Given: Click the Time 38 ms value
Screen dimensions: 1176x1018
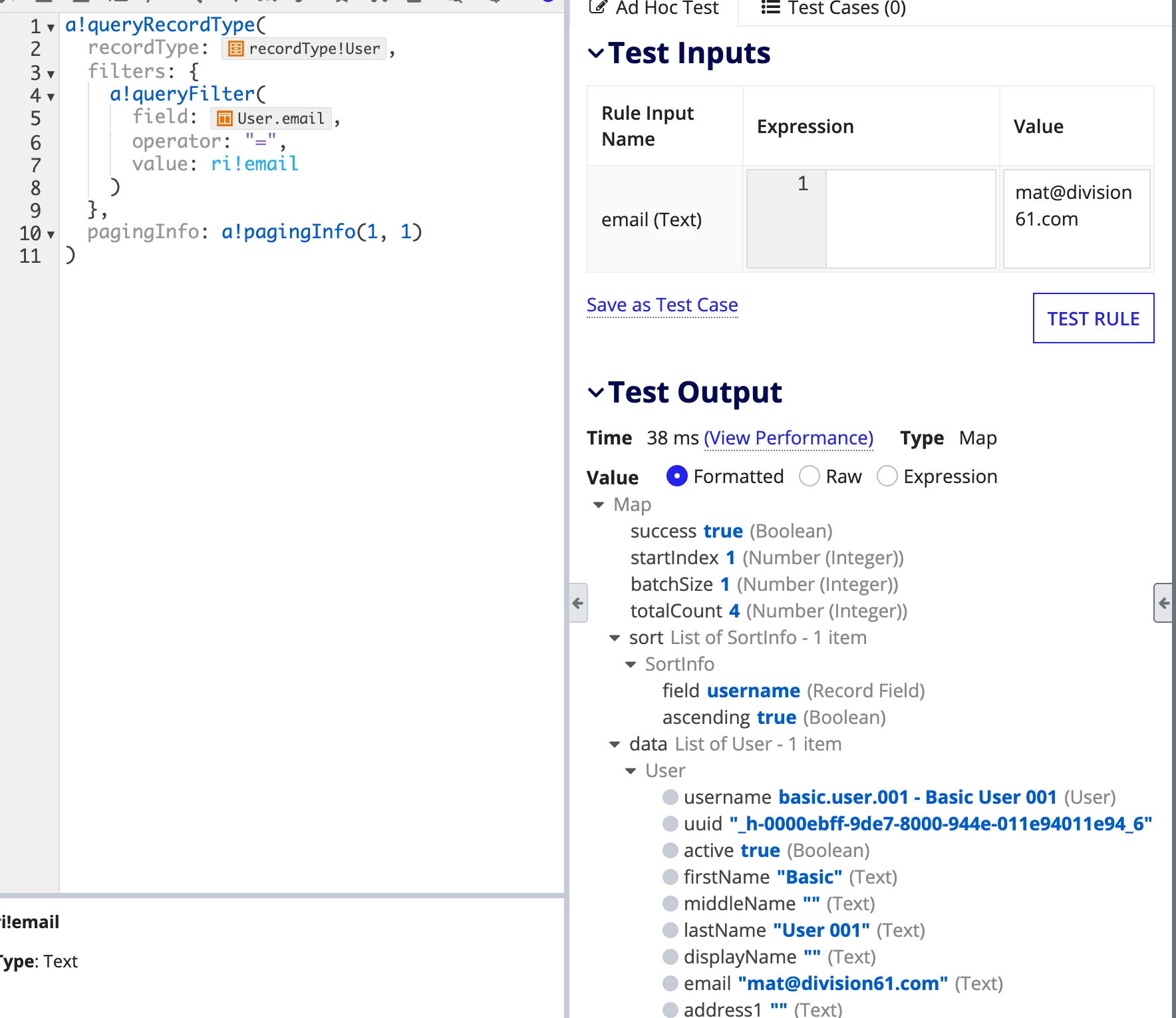Looking at the screenshot, I should pyautogui.click(x=672, y=438).
